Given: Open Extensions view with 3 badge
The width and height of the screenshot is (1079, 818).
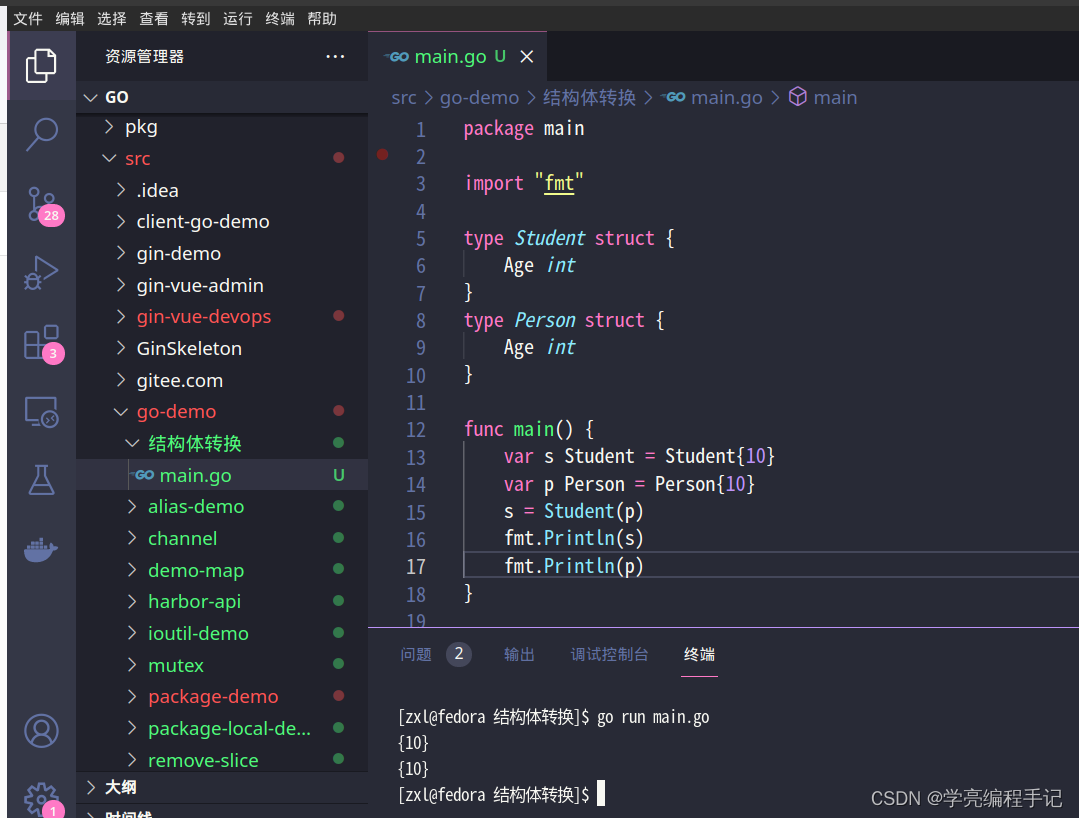Looking at the screenshot, I should [x=43, y=343].
